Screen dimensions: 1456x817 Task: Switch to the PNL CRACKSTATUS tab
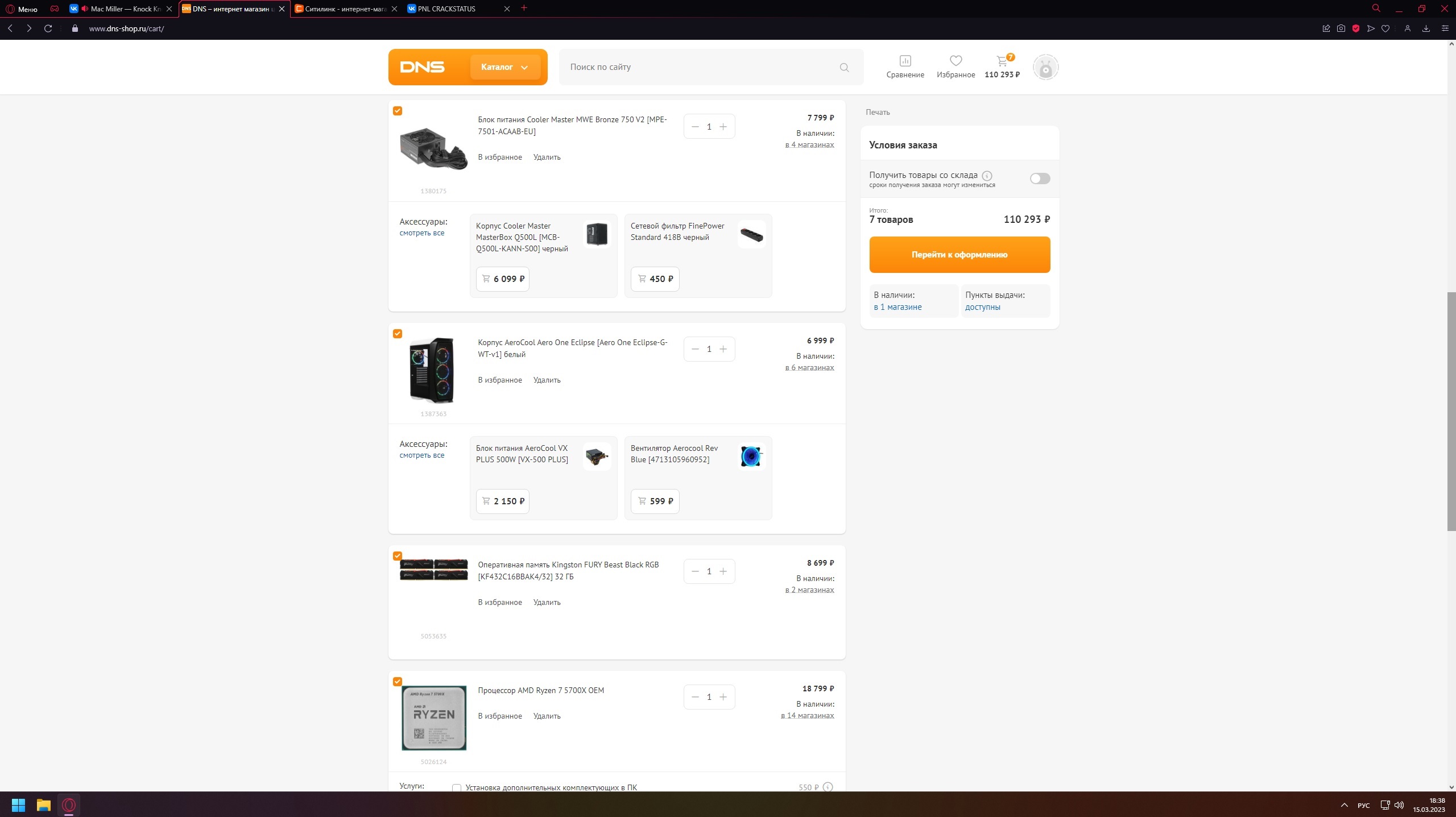click(446, 9)
